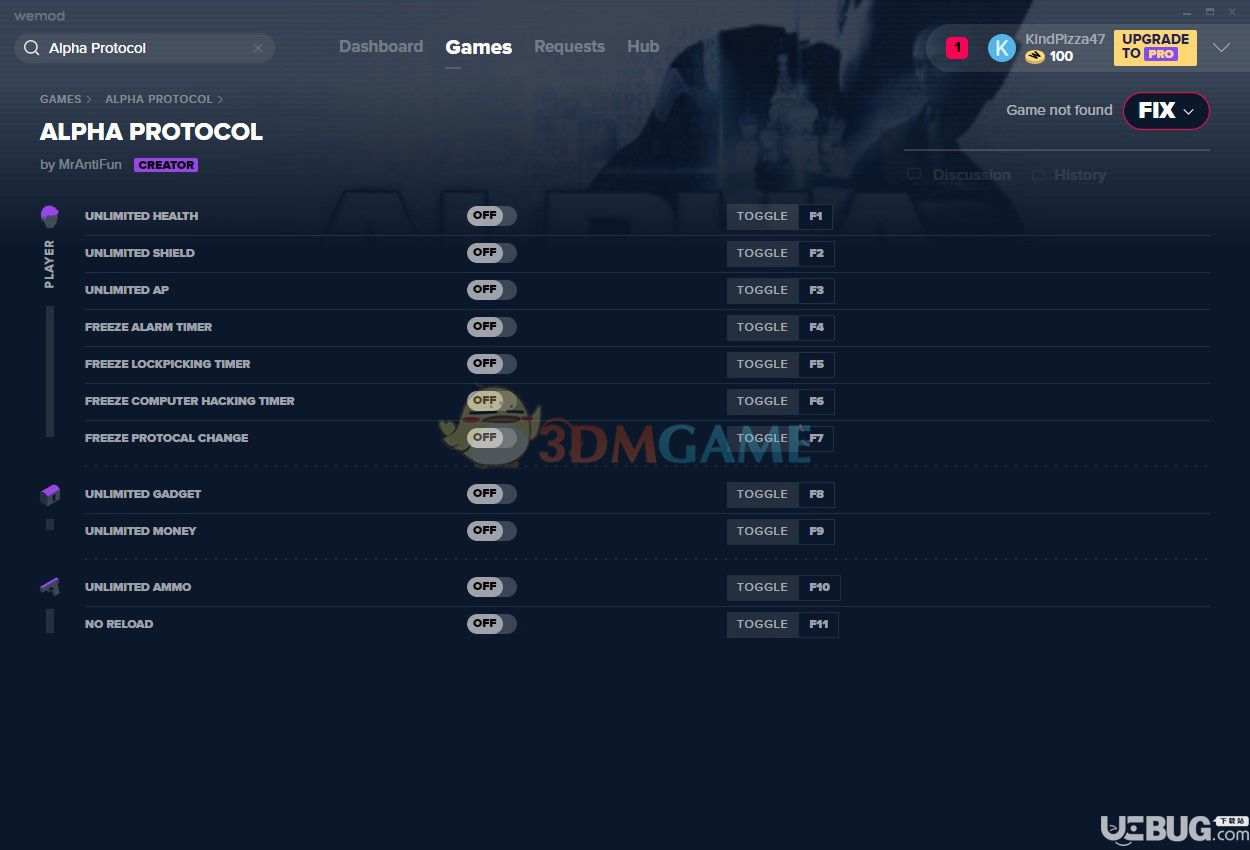Turn on Unlimited AP
This screenshot has height=850, width=1250.
[x=492, y=290]
